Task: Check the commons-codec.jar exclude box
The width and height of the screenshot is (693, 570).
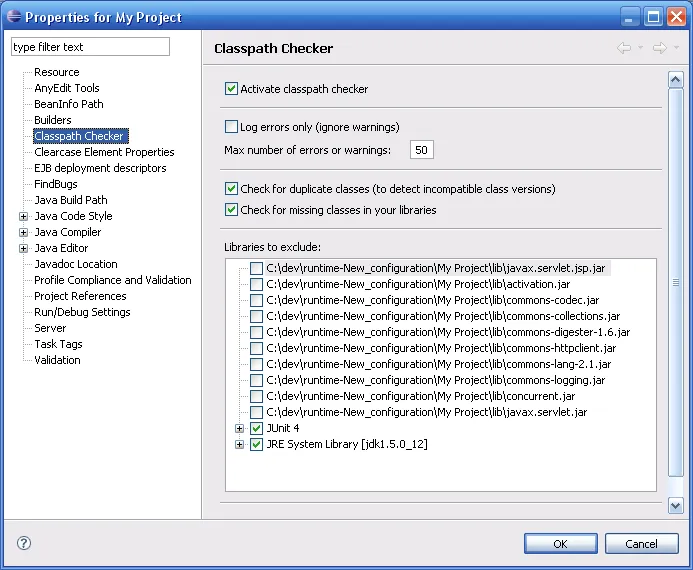Action: tap(256, 300)
